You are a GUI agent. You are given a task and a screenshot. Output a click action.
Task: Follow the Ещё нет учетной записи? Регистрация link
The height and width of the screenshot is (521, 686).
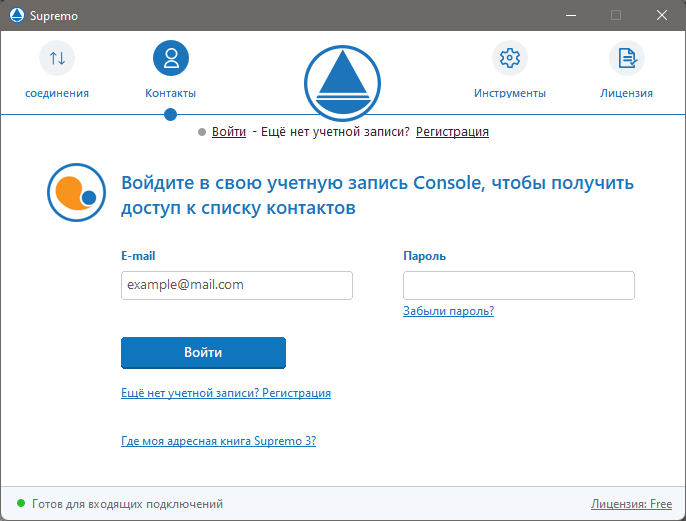226,393
